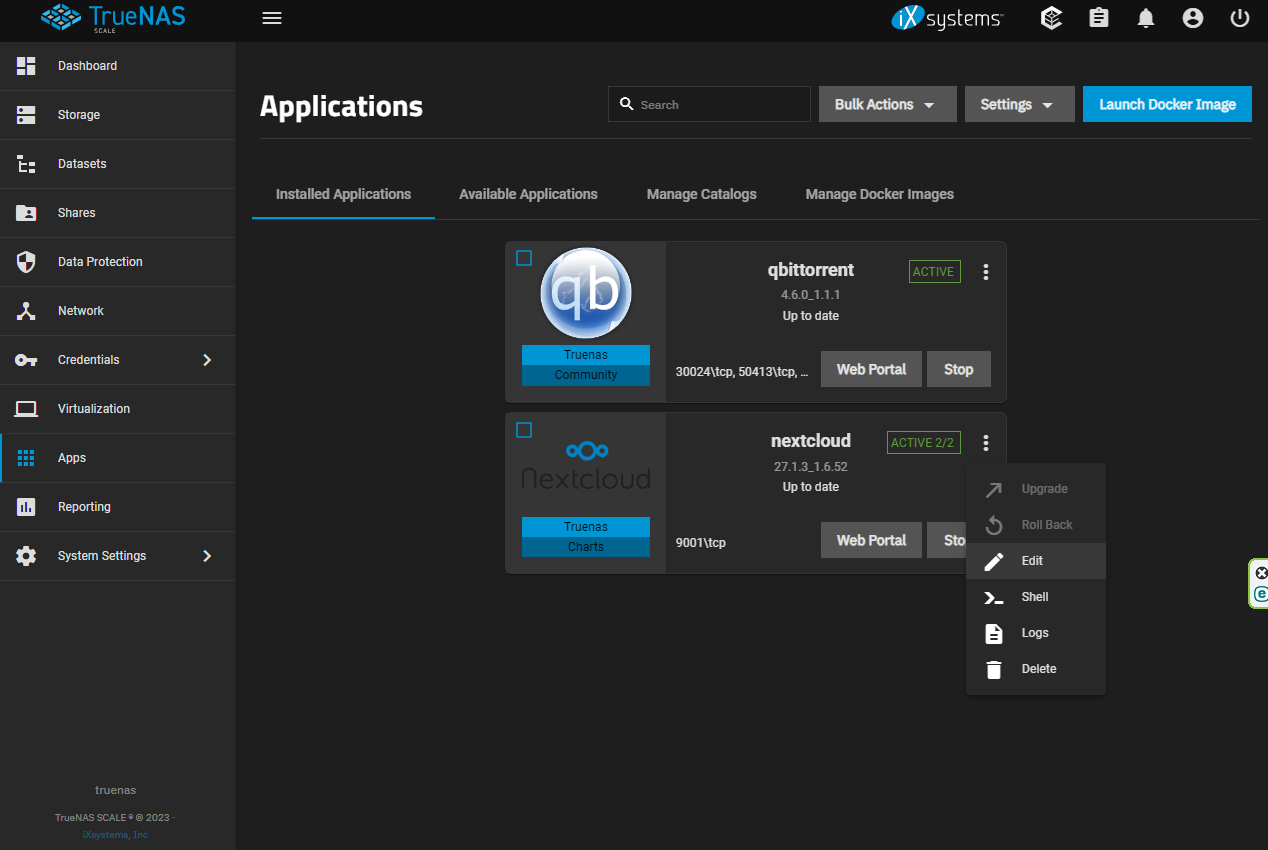Image resolution: width=1268 pixels, height=850 pixels.
Task: Stop the qbittorrent application
Action: click(958, 369)
